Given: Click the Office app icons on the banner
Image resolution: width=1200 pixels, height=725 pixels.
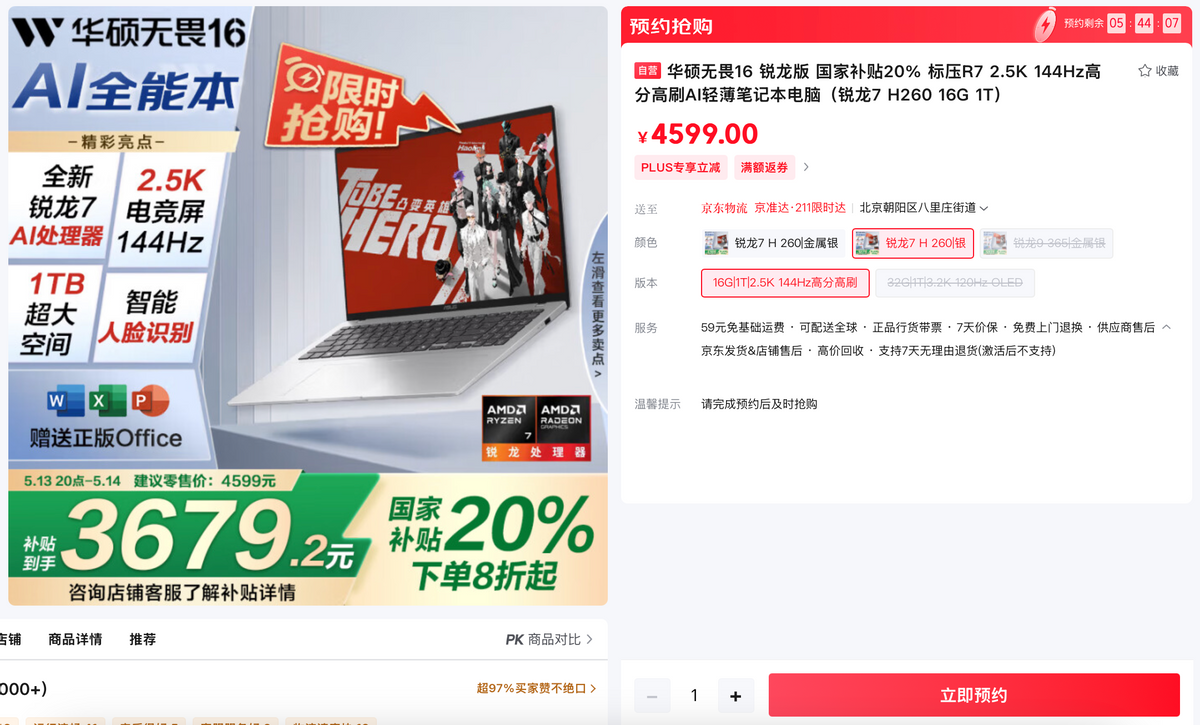Looking at the screenshot, I should pos(108,403).
